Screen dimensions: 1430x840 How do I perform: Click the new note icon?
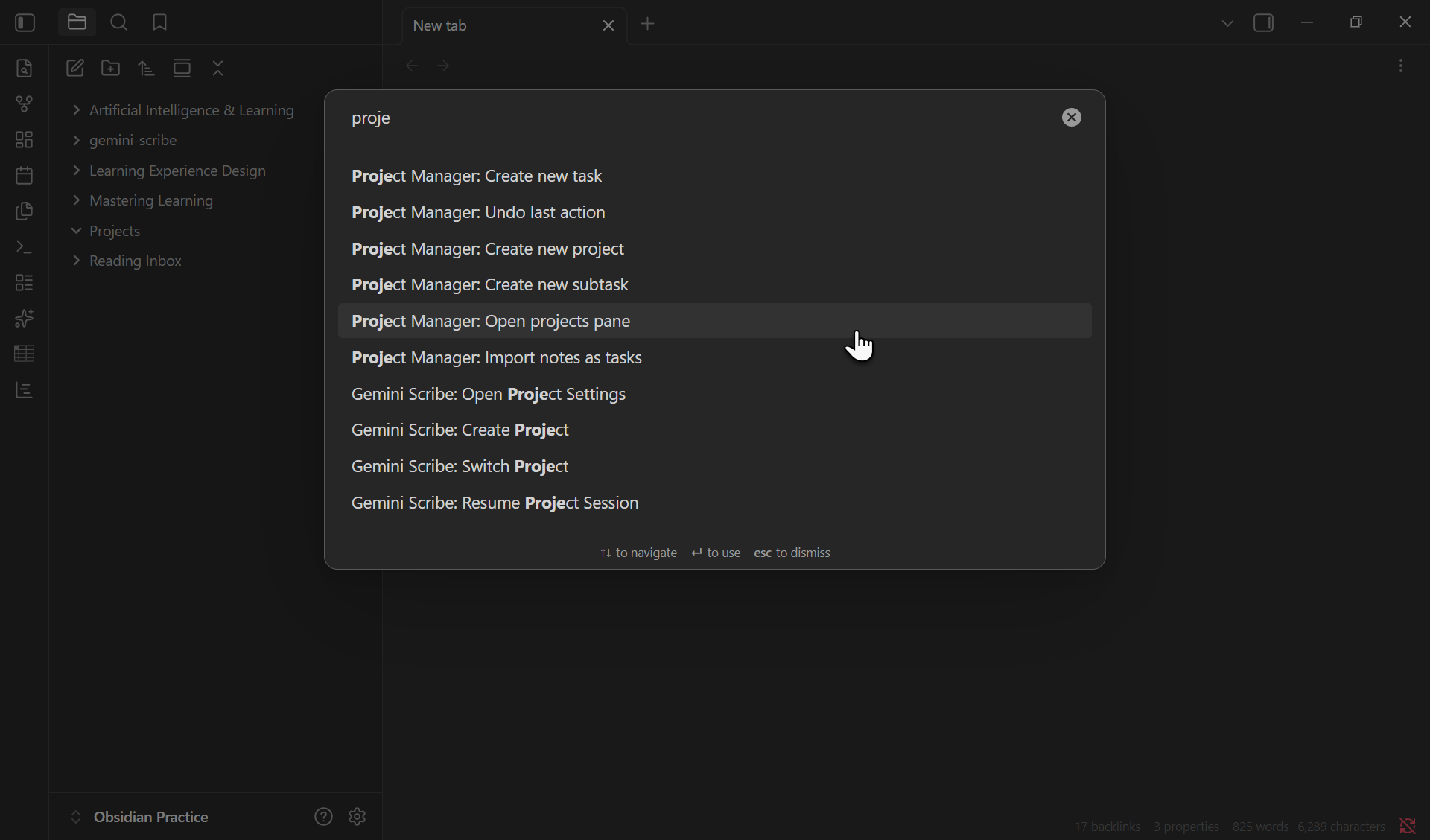pos(75,69)
